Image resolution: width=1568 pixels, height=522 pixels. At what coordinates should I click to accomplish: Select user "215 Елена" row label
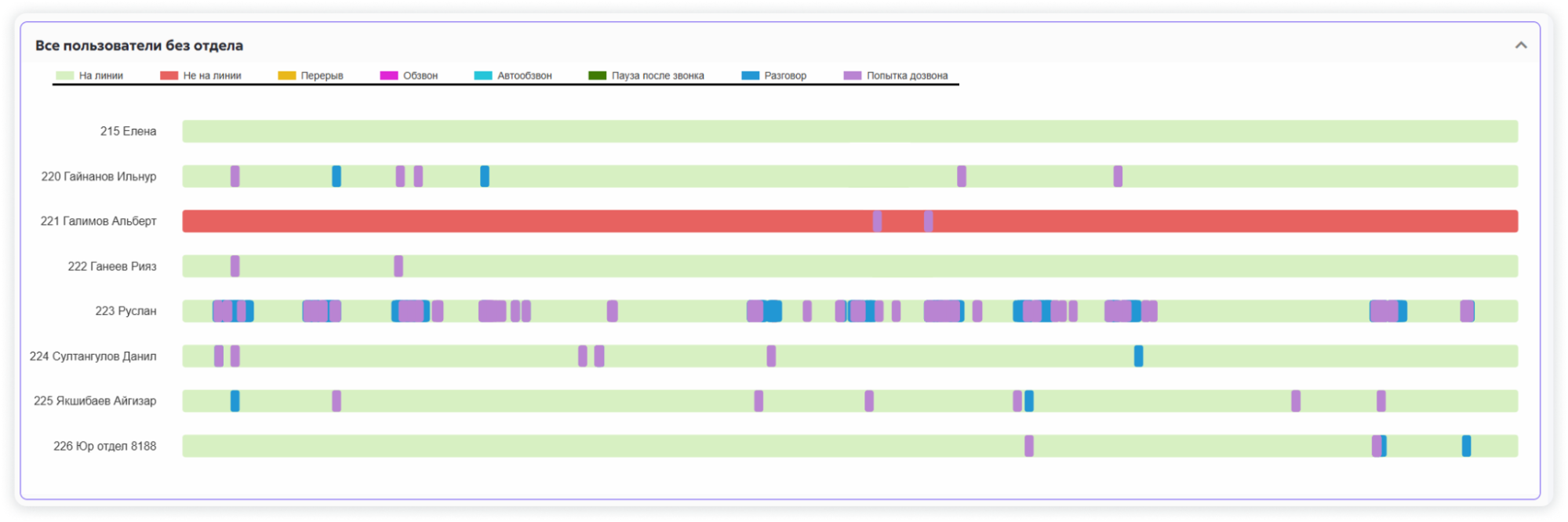tap(128, 131)
